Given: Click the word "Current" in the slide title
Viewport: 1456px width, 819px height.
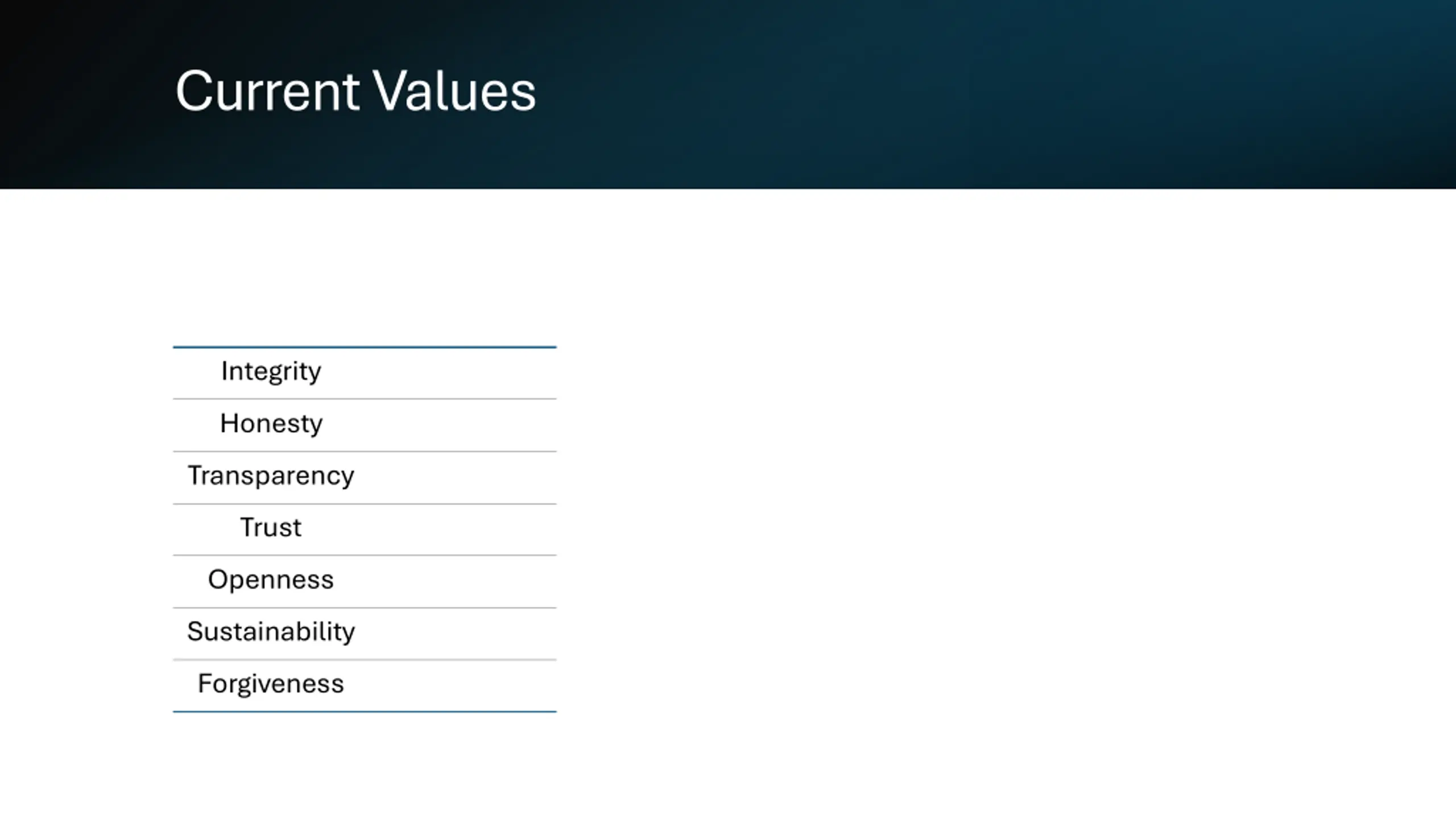Looking at the screenshot, I should coord(267,91).
